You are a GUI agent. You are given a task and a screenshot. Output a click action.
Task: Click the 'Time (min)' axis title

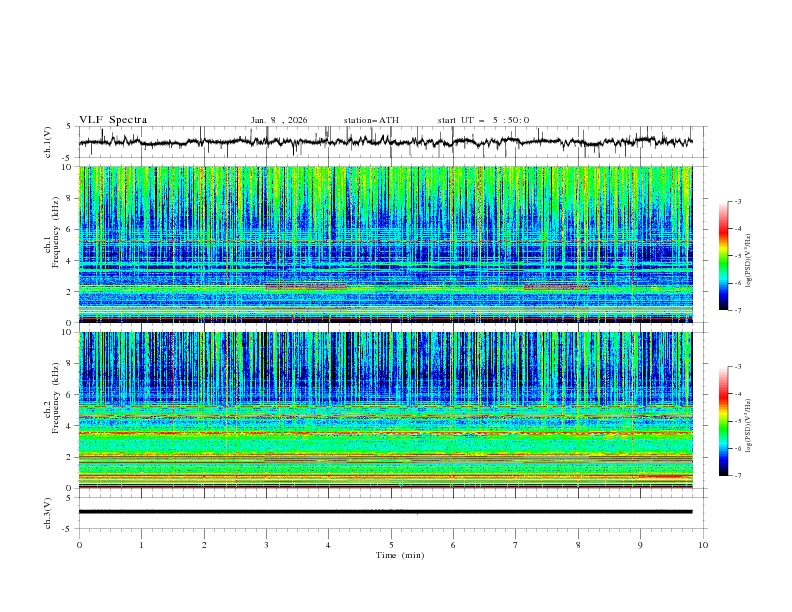coord(400,555)
